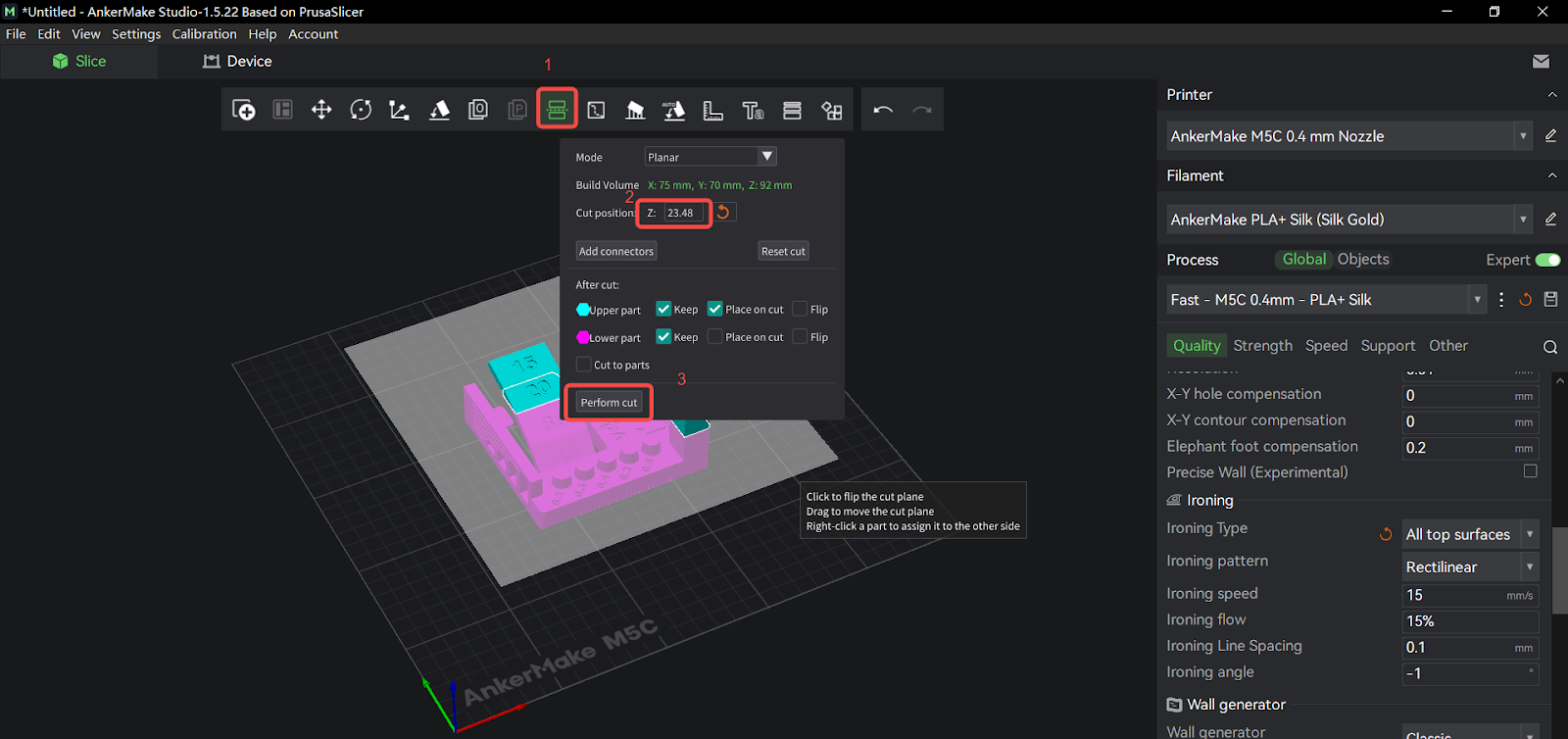Screen dimensions: 1568x739
Task: Open the cut Mode dropdown
Action: pos(710,157)
